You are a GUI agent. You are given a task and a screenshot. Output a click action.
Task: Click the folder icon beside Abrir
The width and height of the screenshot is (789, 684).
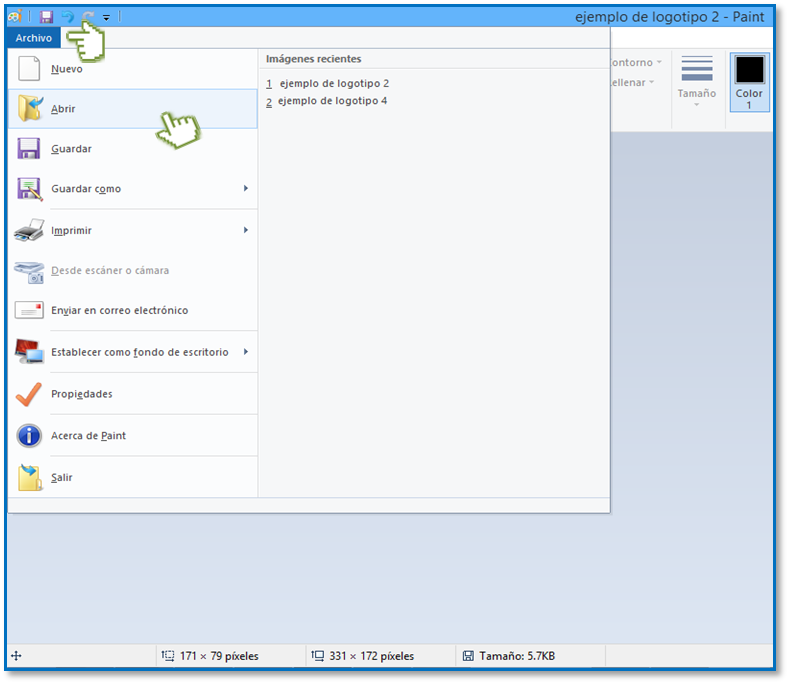[x=30, y=109]
